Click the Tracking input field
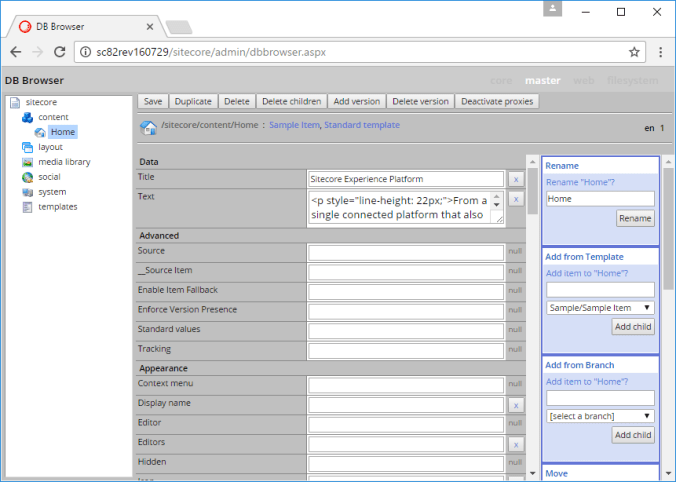Viewport: 676px width, 482px height. (406, 351)
